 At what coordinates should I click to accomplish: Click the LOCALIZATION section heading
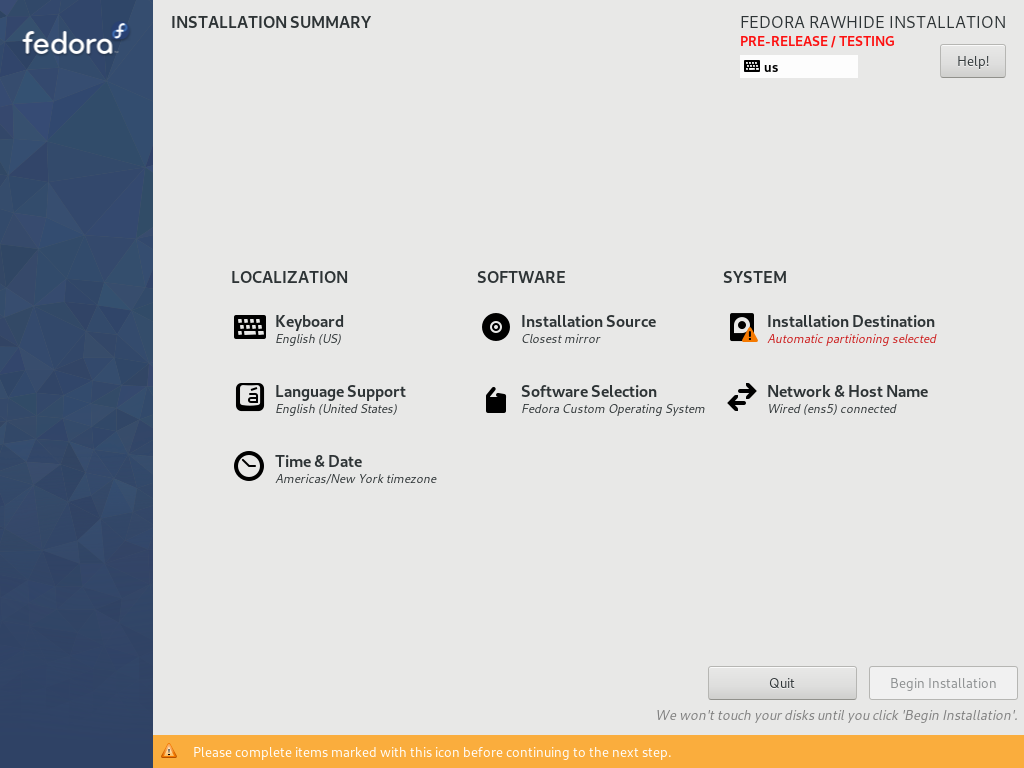click(x=289, y=277)
